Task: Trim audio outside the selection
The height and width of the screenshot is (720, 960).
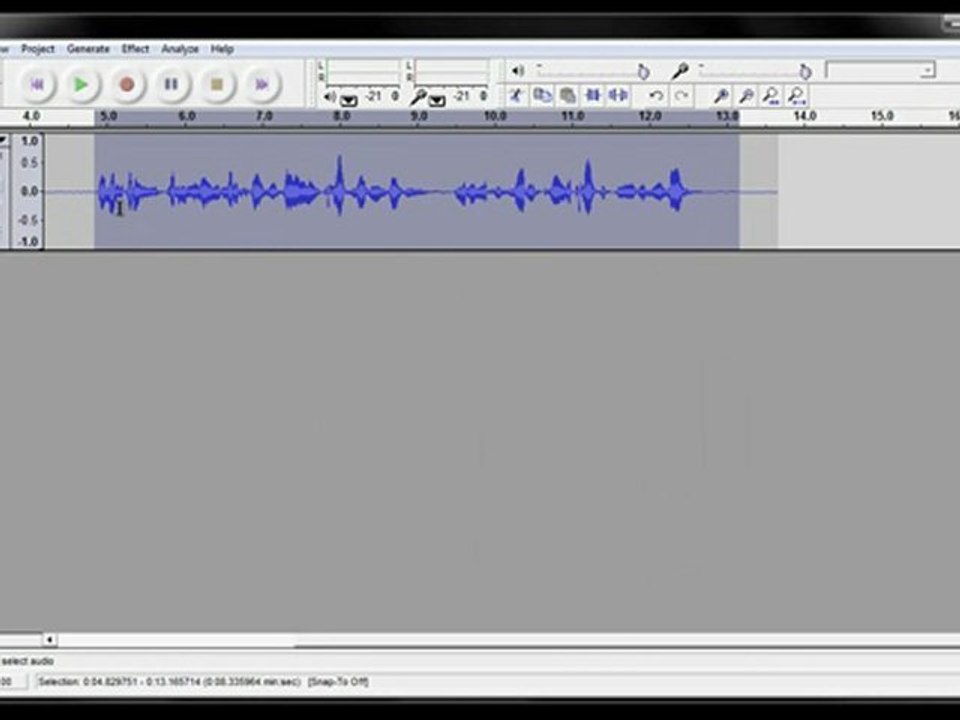Action: click(x=593, y=96)
